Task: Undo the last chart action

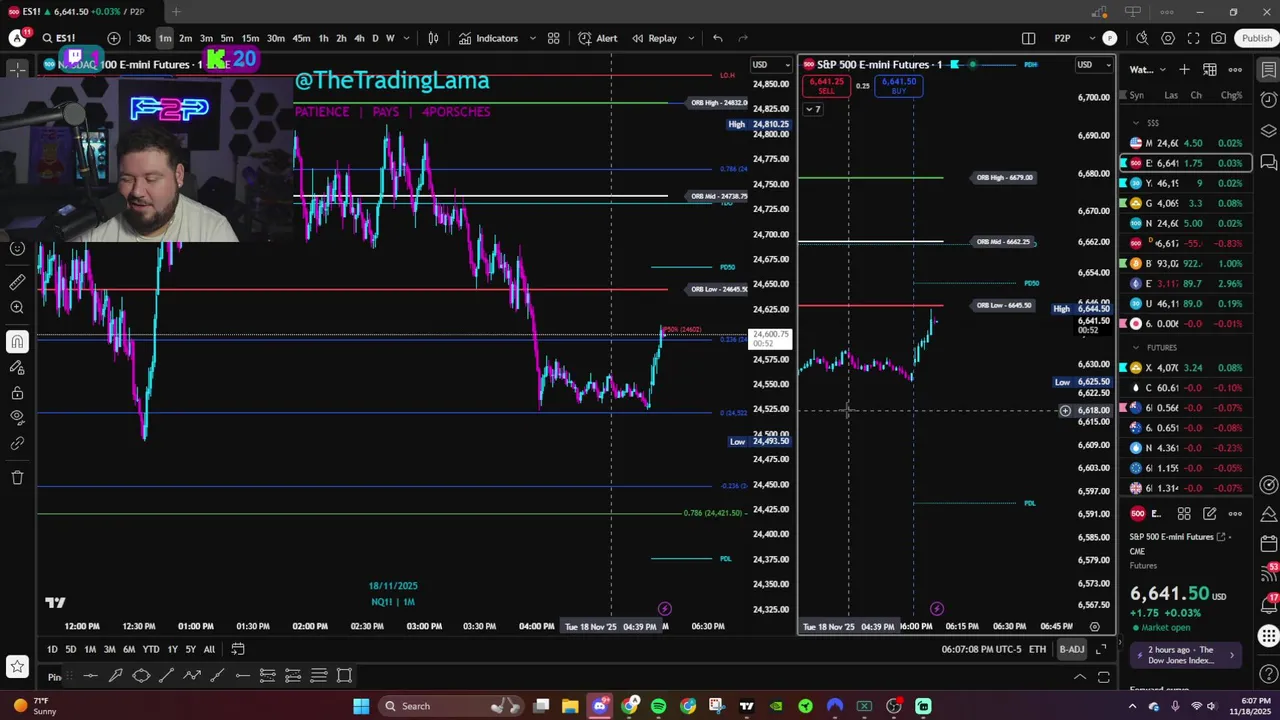Action: click(717, 38)
